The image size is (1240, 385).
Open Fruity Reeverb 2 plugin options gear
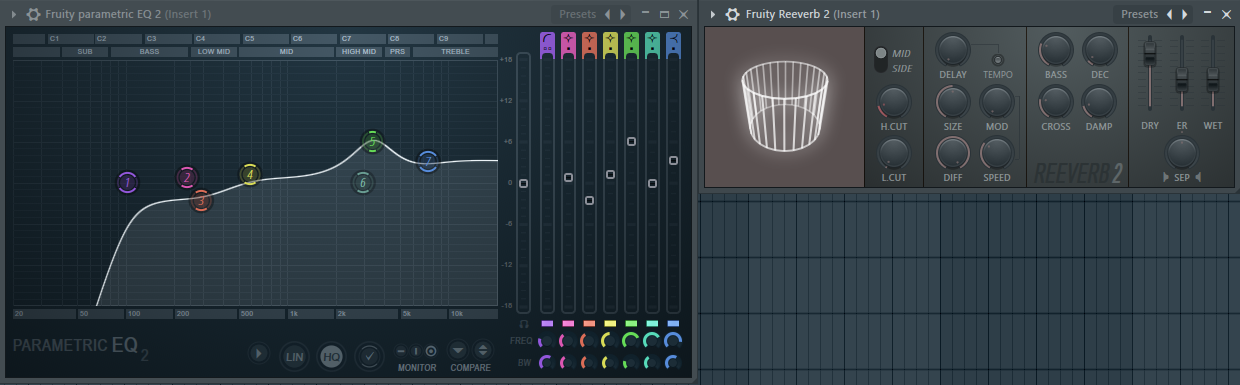(x=732, y=14)
